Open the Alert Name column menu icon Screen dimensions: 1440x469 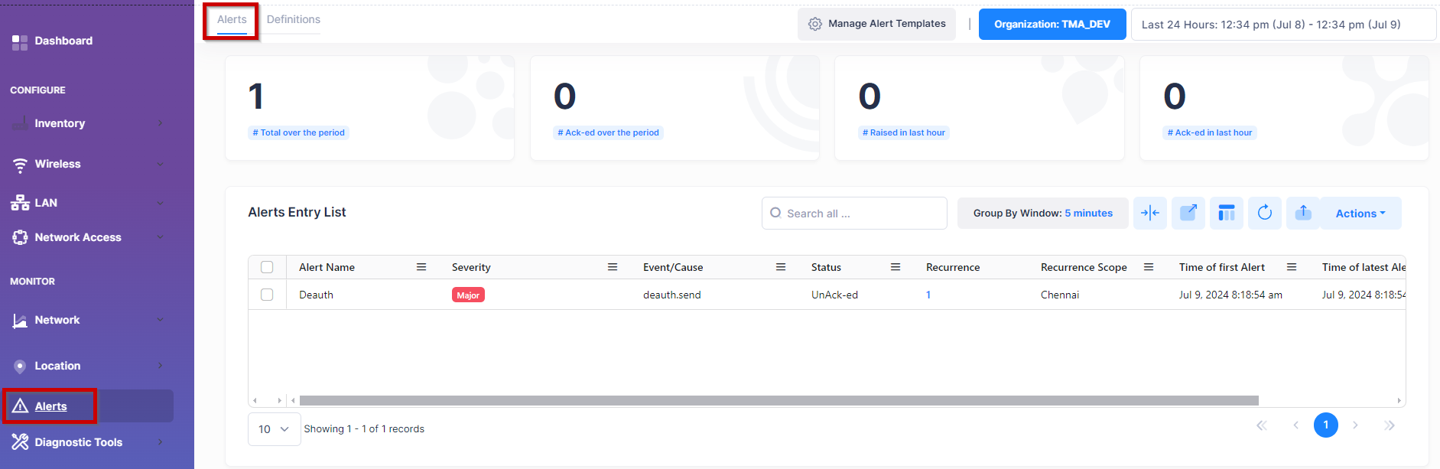[421, 268]
